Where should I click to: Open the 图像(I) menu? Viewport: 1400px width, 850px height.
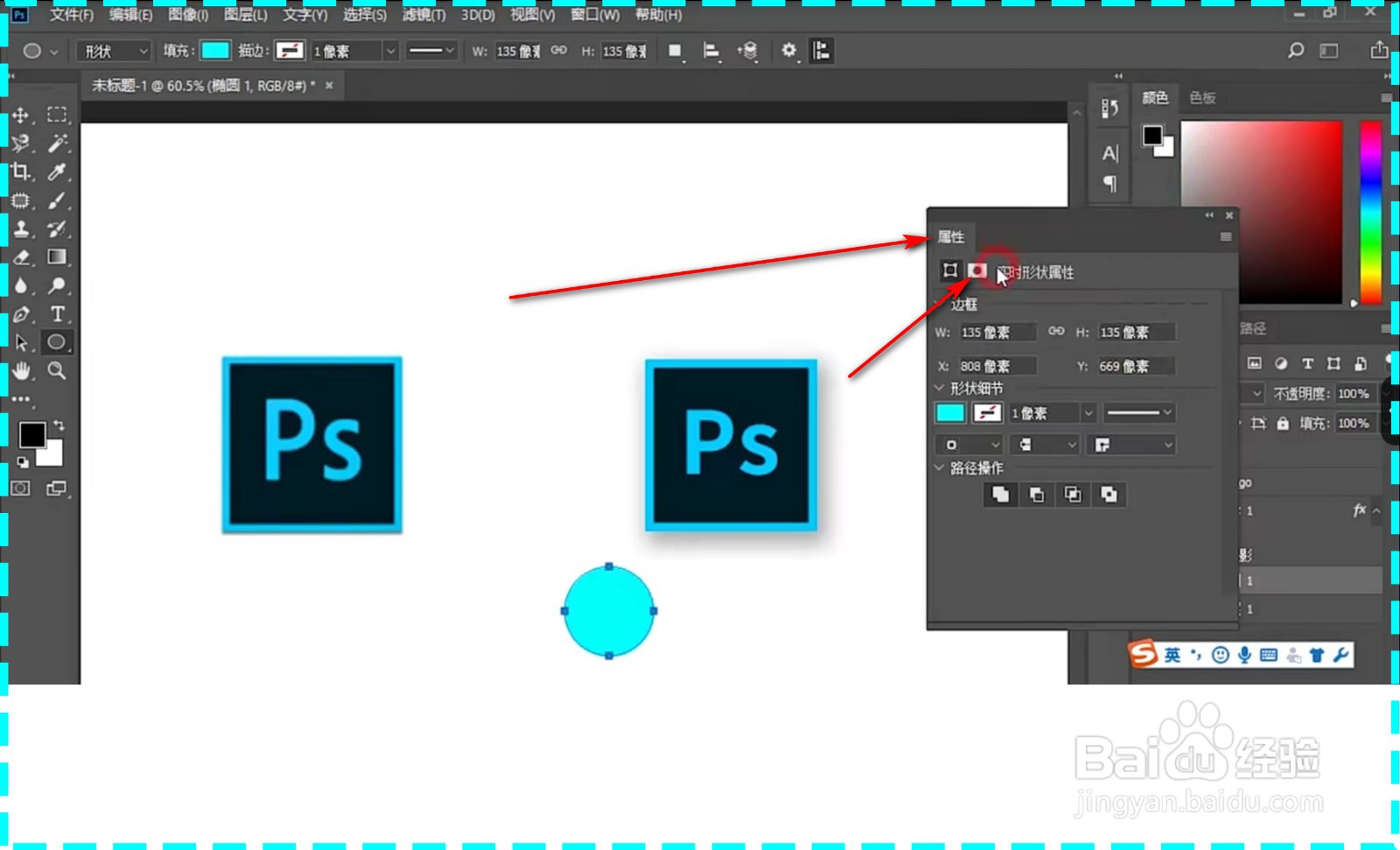click(x=188, y=15)
